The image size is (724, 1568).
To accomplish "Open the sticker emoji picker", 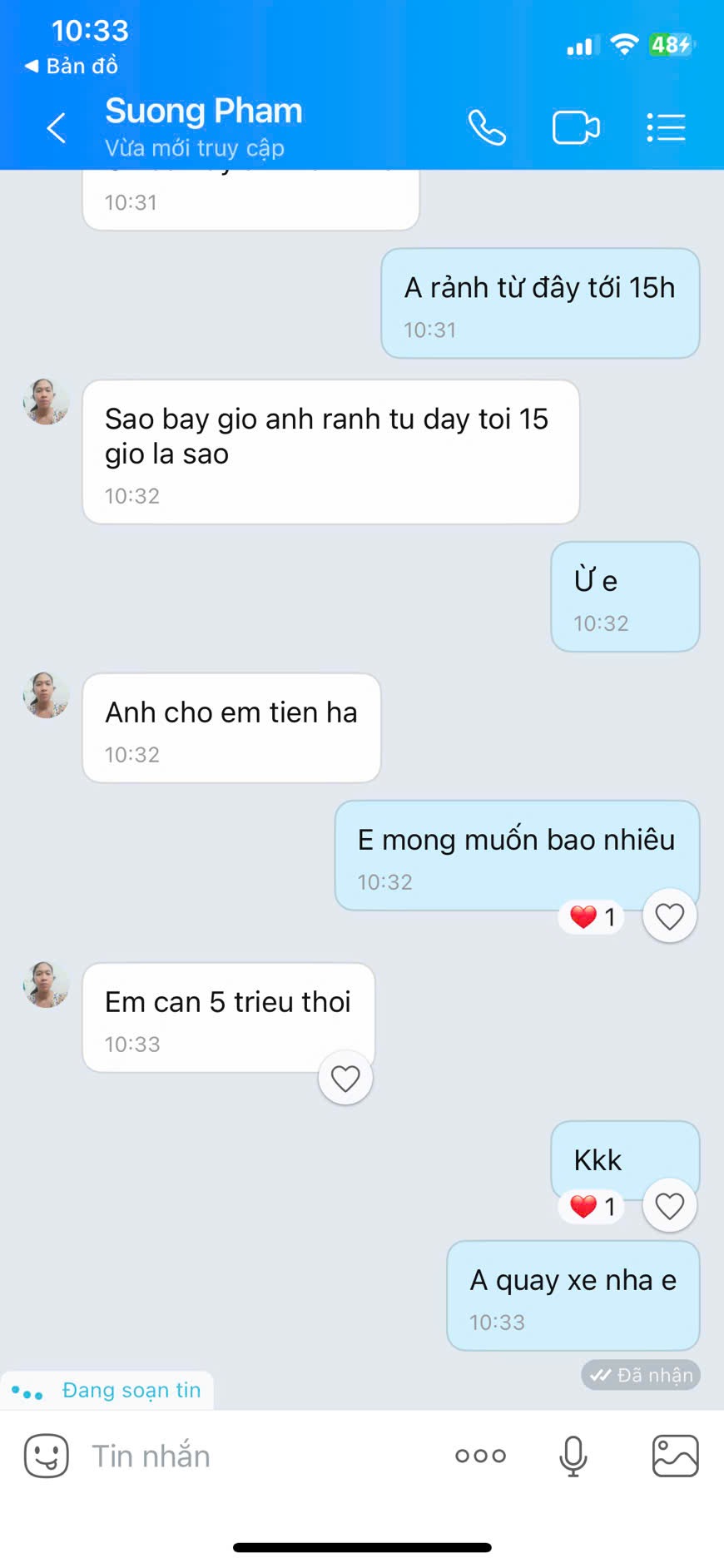I will [x=47, y=1456].
